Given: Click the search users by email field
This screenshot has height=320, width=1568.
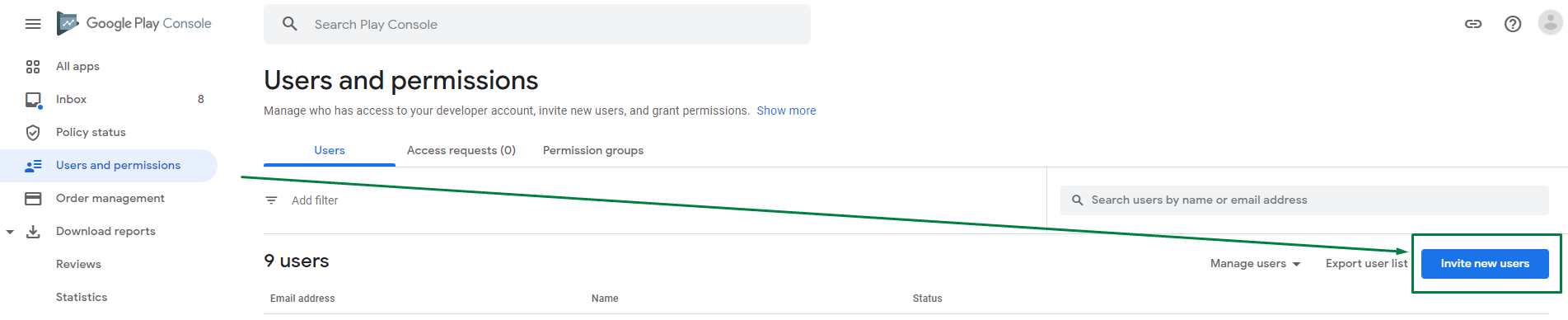Looking at the screenshot, I should tap(1304, 200).
